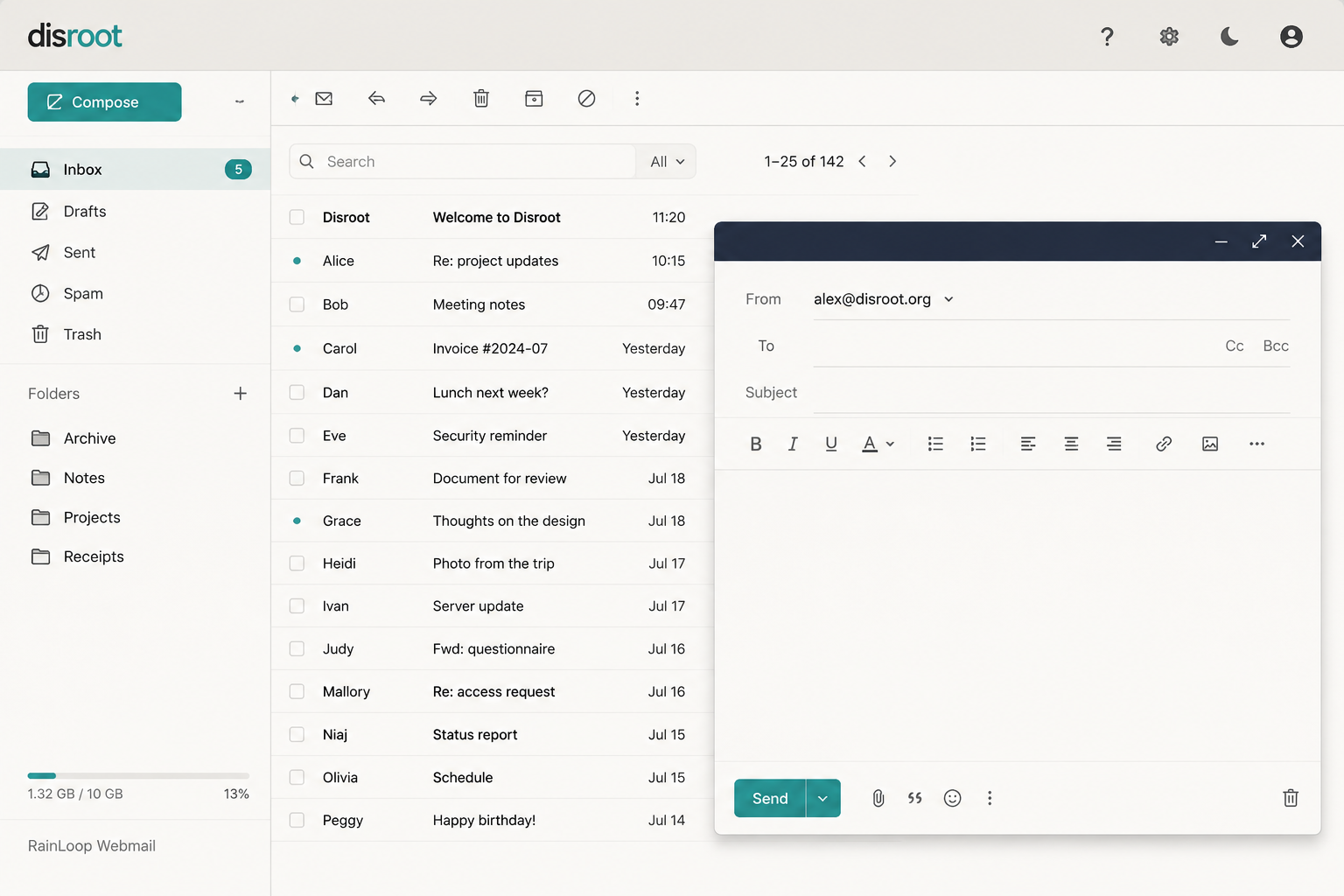Screen dimensions: 1344x896
Task: Open the emoji picker smiley icon
Action: tap(953, 798)
